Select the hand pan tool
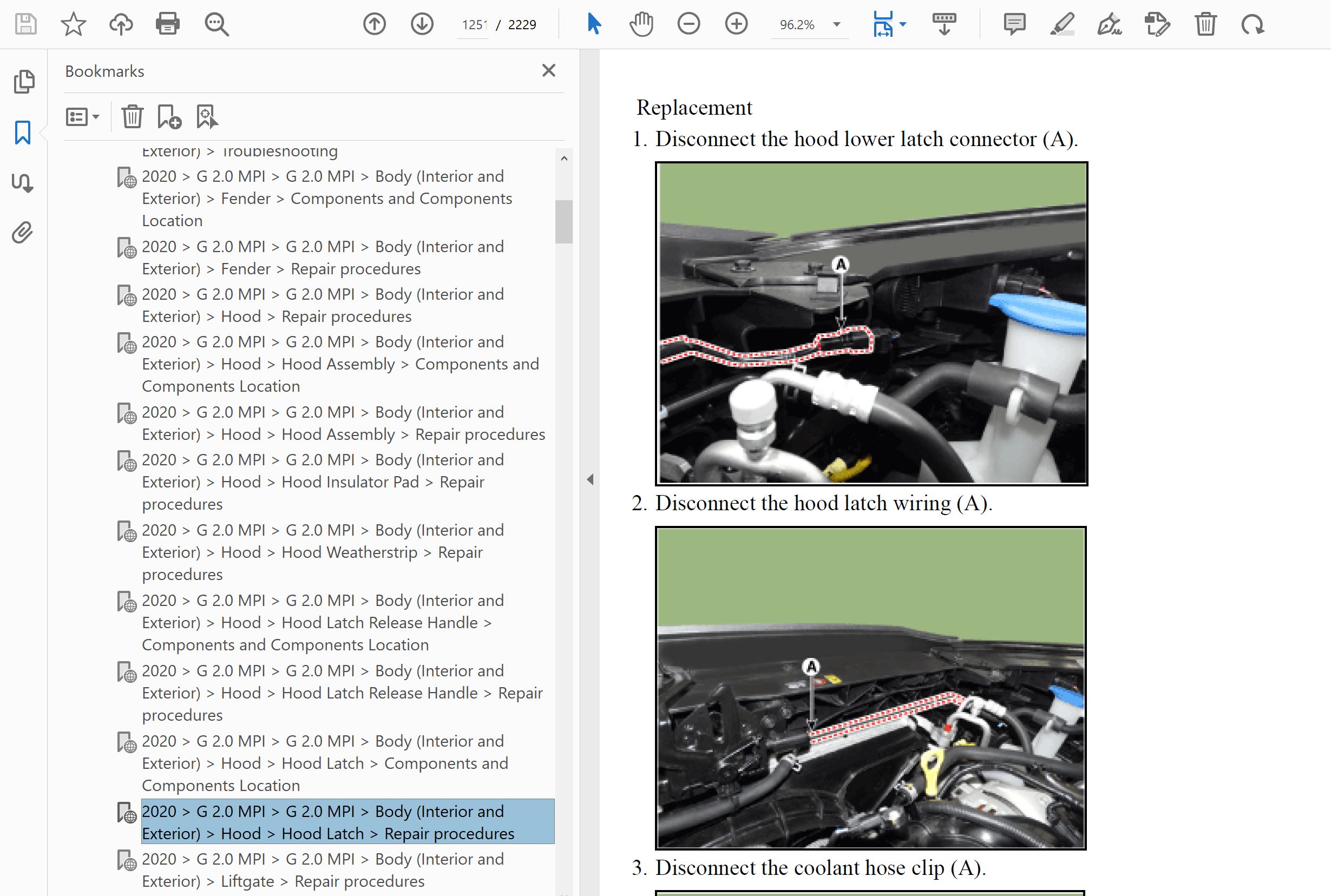1331x896 pixels. click(x=641, y=24)
